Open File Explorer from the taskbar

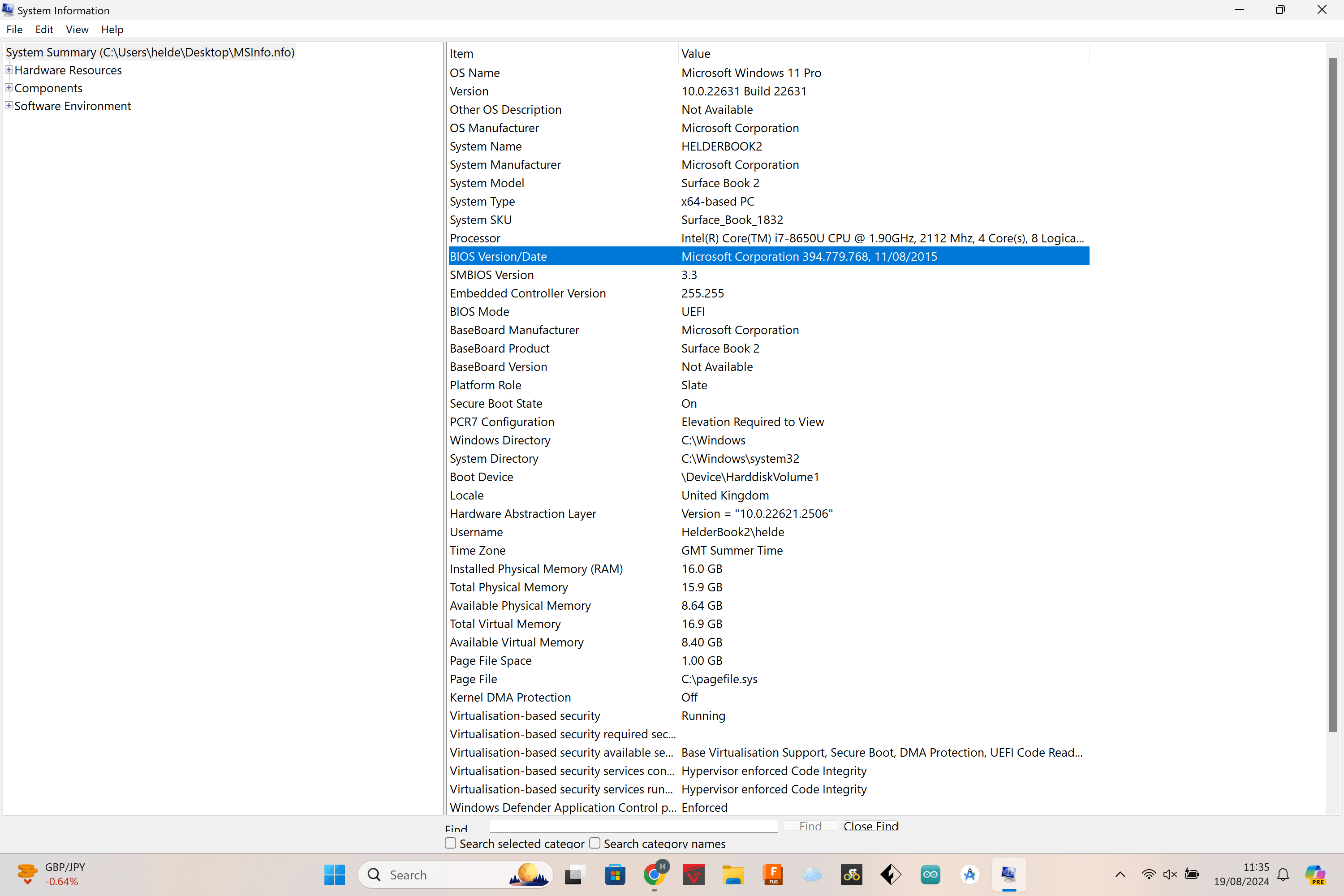[732, 874]
